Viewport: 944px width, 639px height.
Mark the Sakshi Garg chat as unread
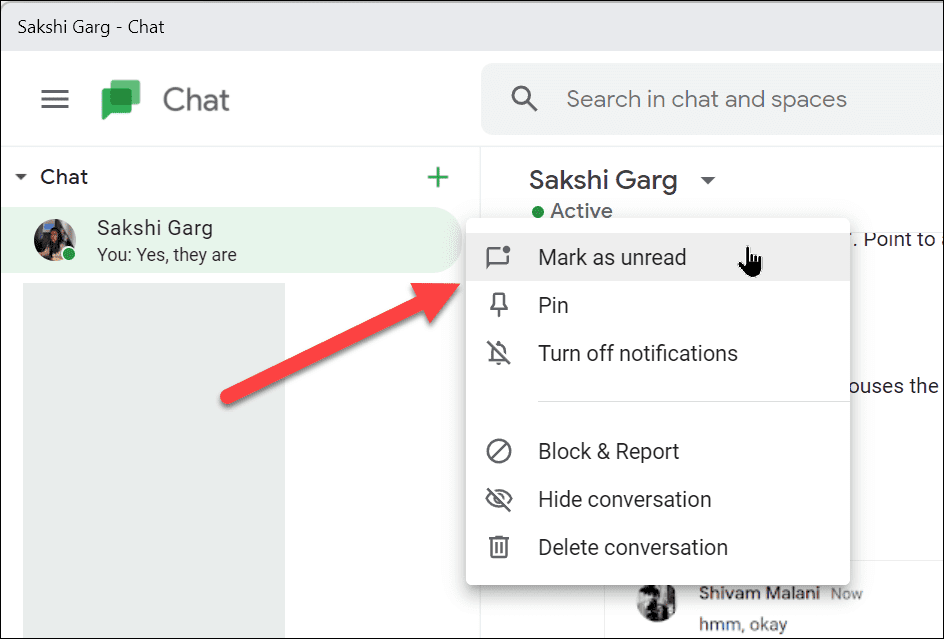pyautogui.click(x=612, y=257)
